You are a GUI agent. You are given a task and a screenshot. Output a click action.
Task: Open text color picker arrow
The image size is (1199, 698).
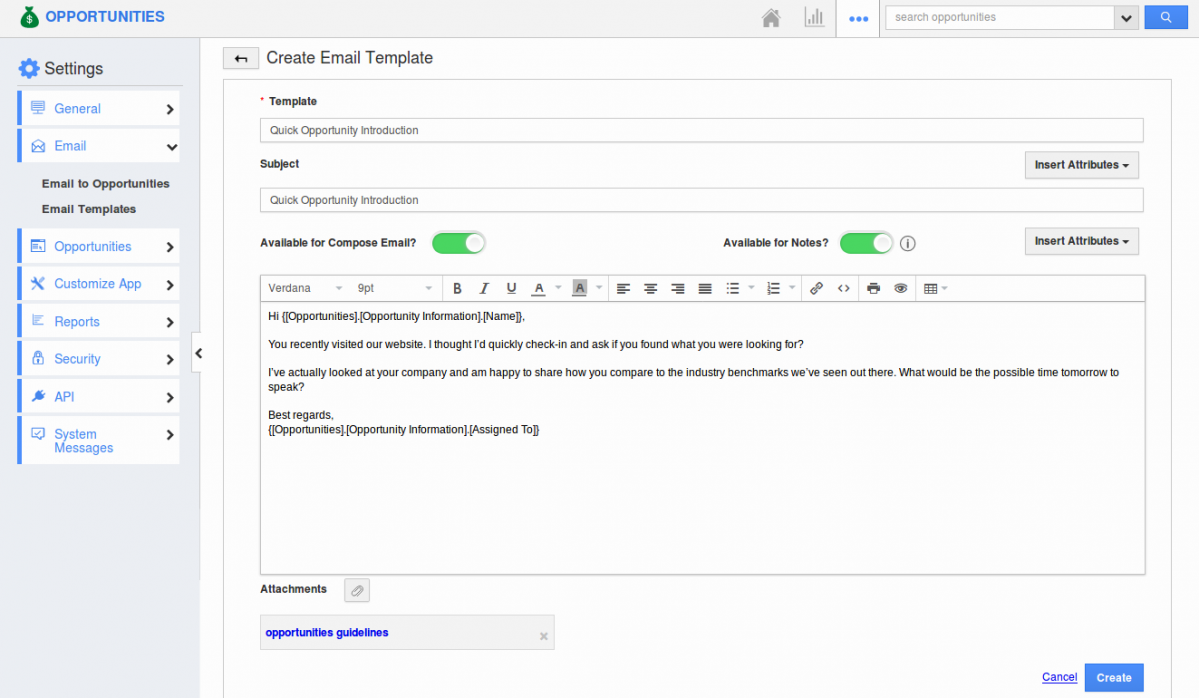[558, 288]
